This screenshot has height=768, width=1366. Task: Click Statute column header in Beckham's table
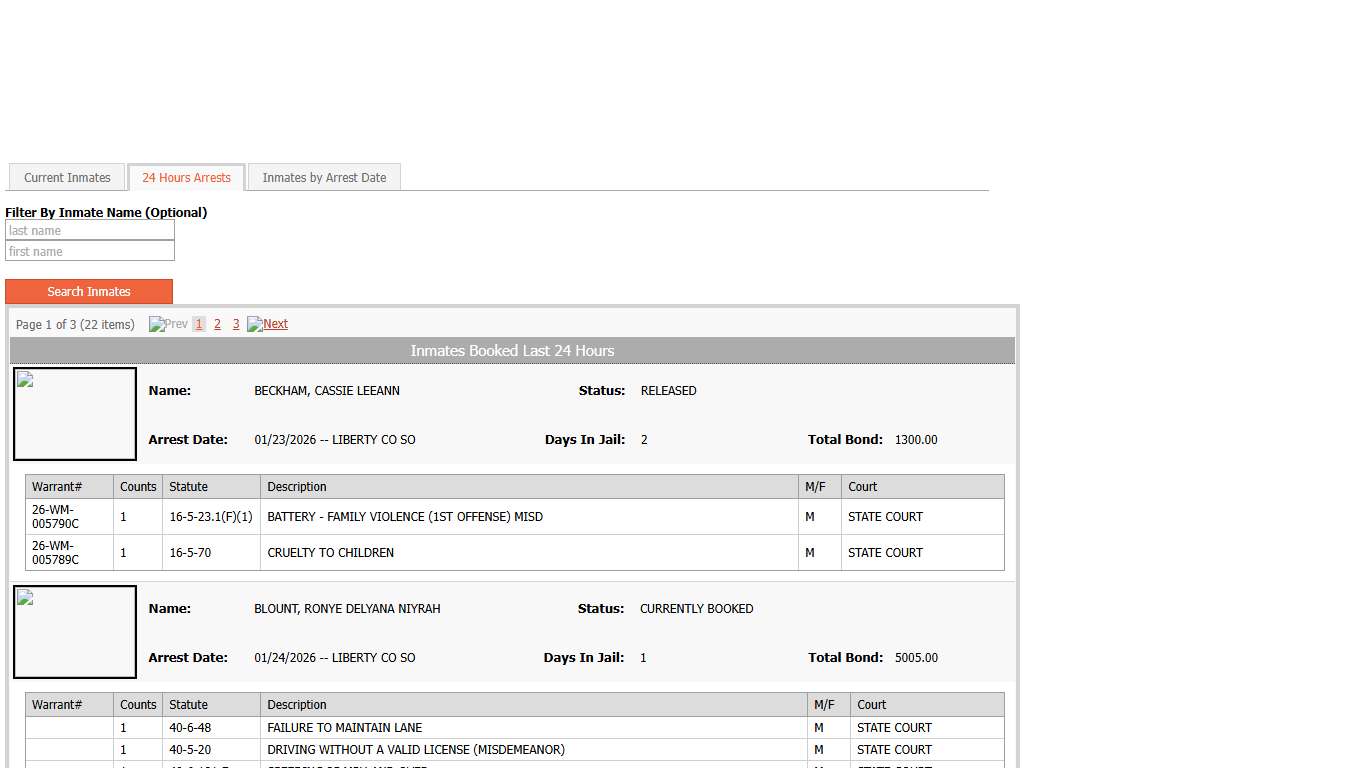point(189,487)
